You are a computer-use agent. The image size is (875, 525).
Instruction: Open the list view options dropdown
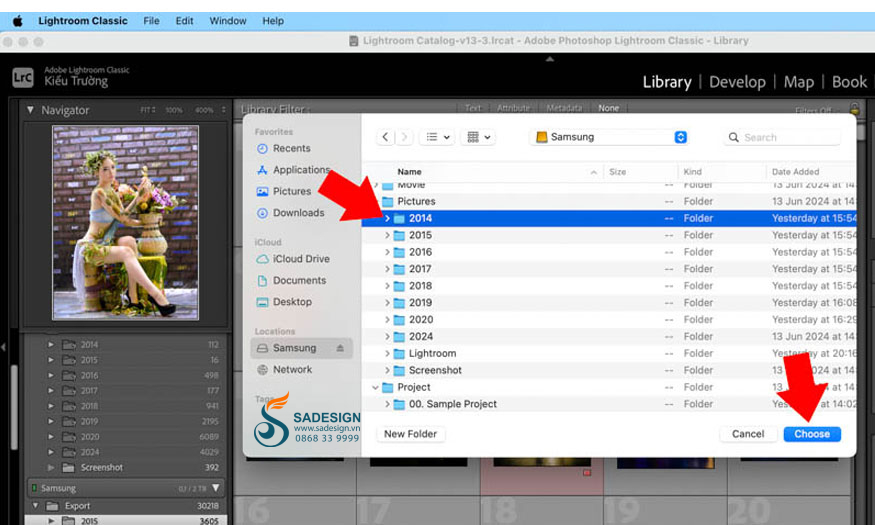pyautogui.click(x=438, y=137)
